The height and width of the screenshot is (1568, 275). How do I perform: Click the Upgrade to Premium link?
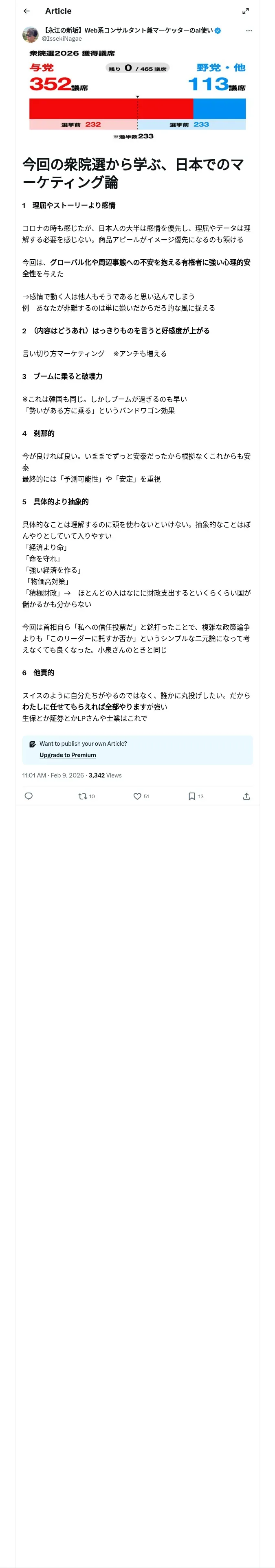(68, 755)
